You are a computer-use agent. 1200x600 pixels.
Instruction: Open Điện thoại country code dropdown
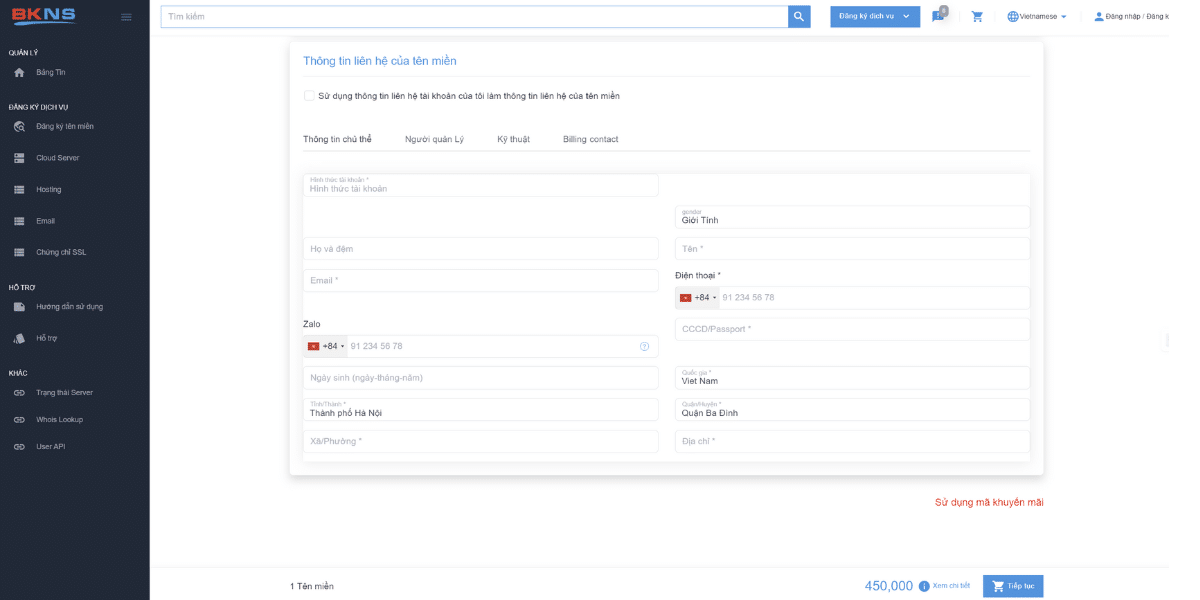[698, 298]
